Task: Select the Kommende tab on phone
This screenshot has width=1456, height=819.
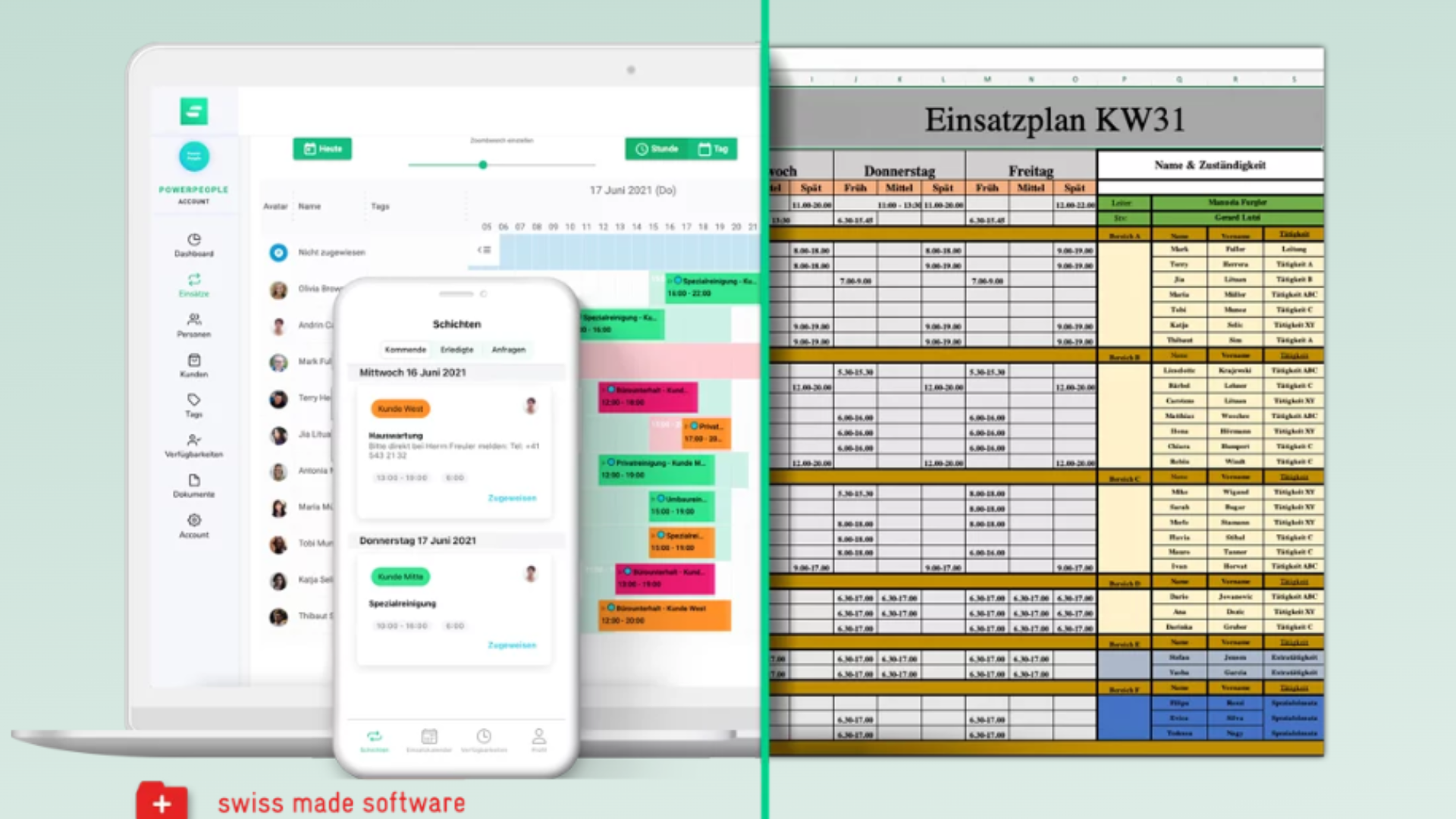Action: 406,350
